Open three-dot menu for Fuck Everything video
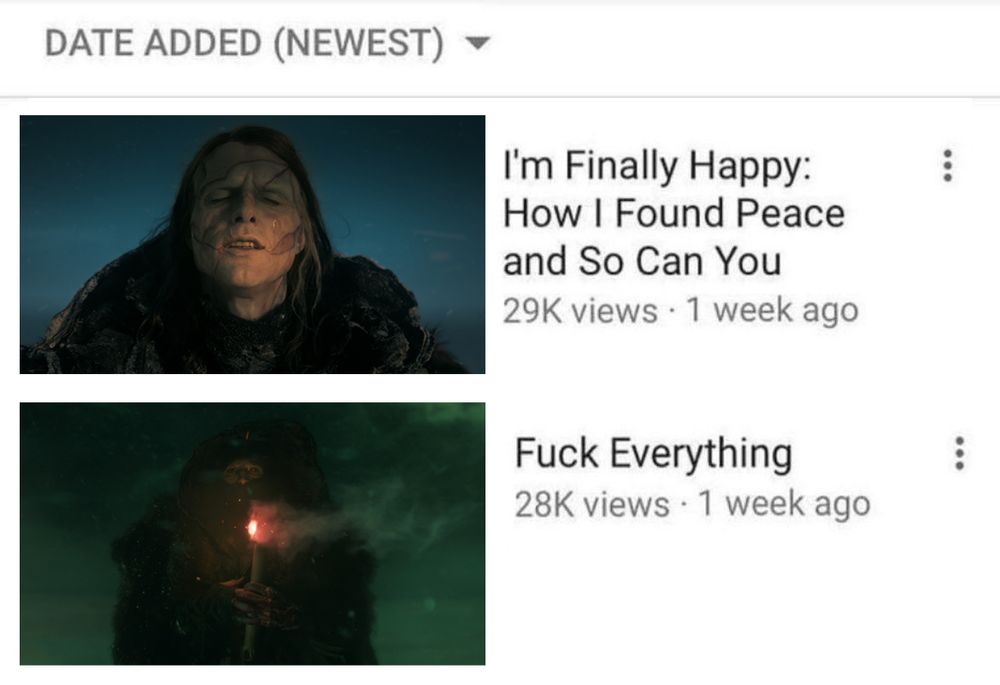1000x685 pixels. click(959, 453)
